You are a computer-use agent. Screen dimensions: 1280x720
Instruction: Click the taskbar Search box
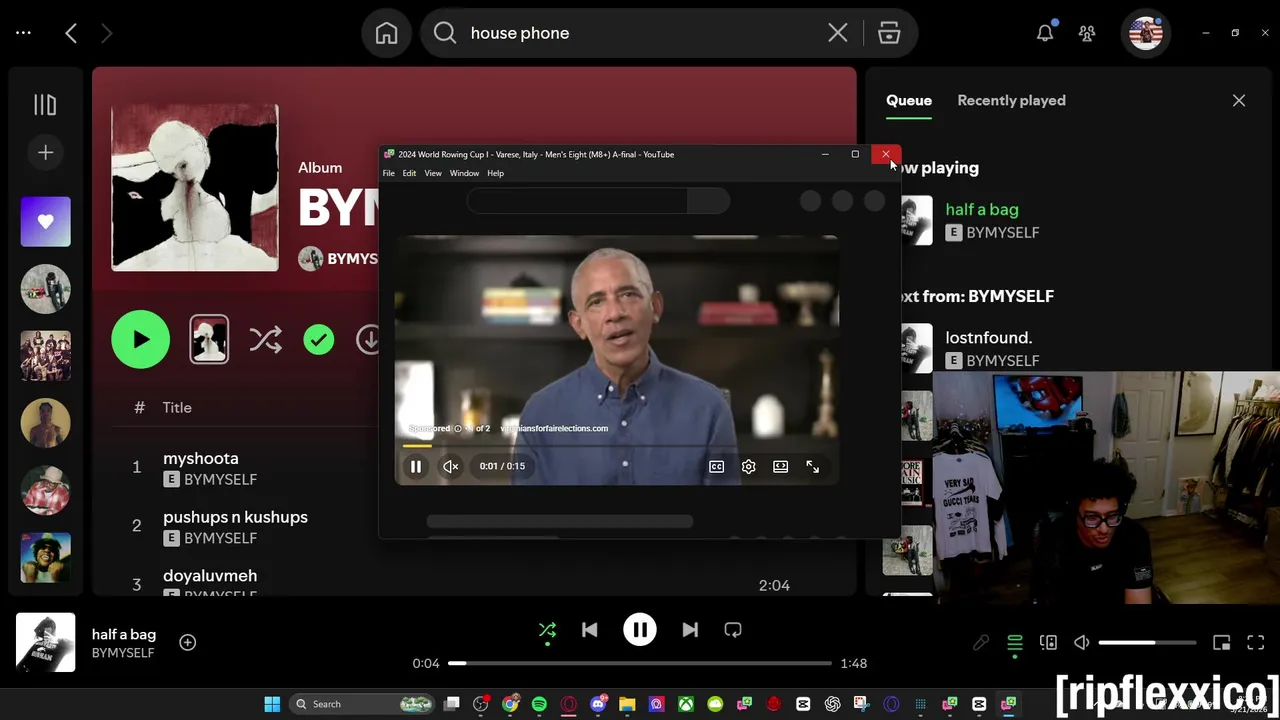[363, 704]
